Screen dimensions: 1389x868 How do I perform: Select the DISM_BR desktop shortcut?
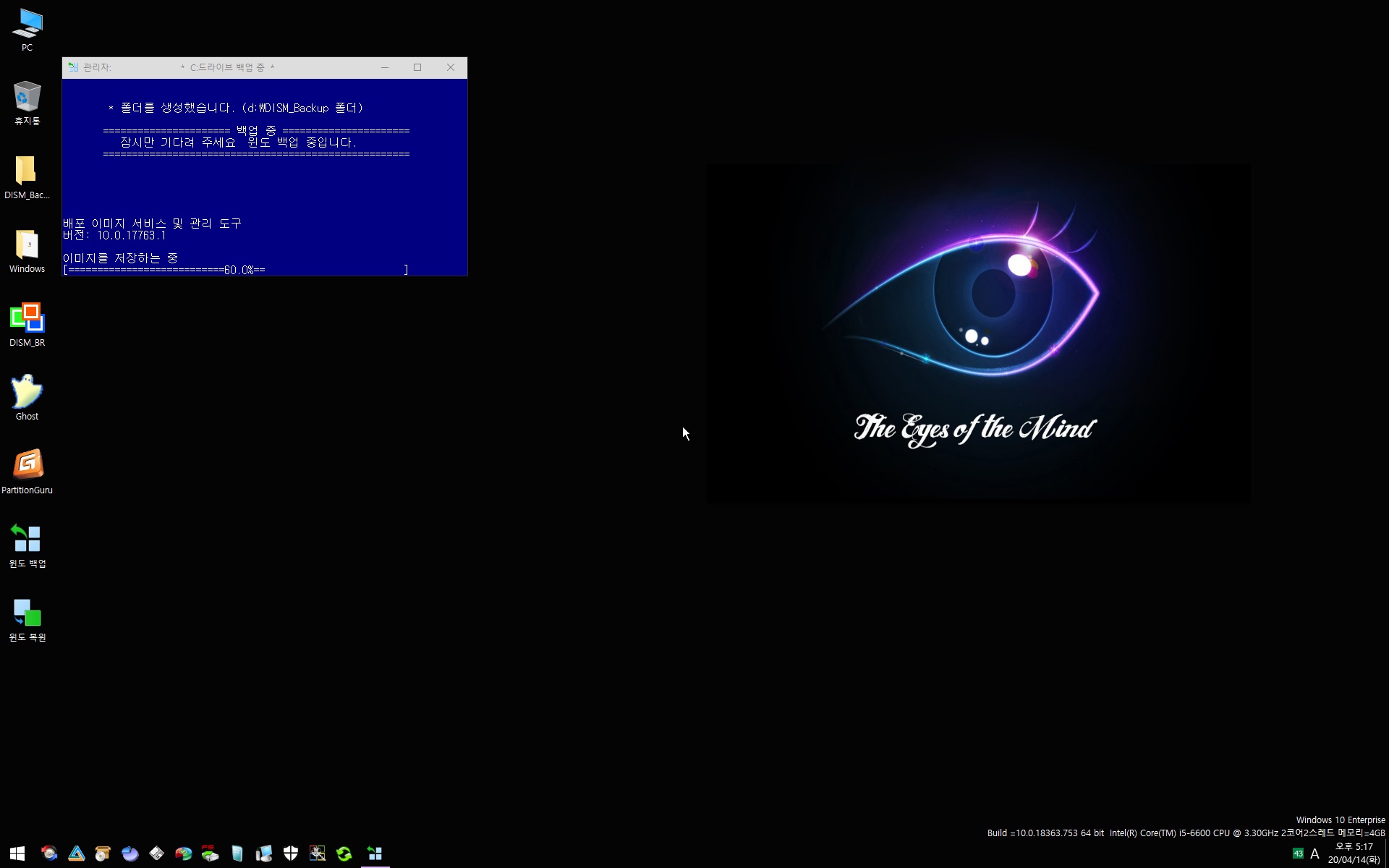27,325
